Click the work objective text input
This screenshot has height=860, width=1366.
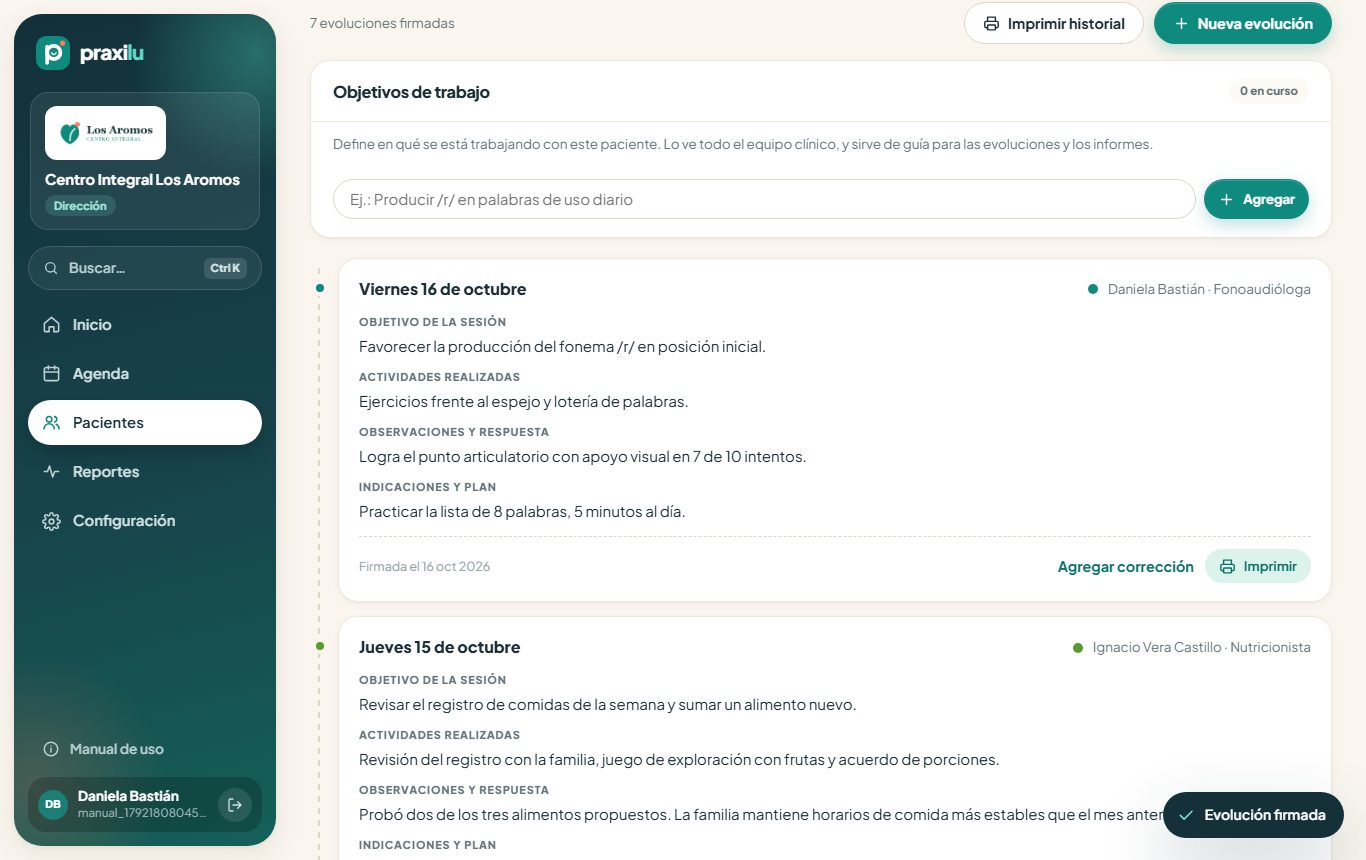(x=764, y=199)
